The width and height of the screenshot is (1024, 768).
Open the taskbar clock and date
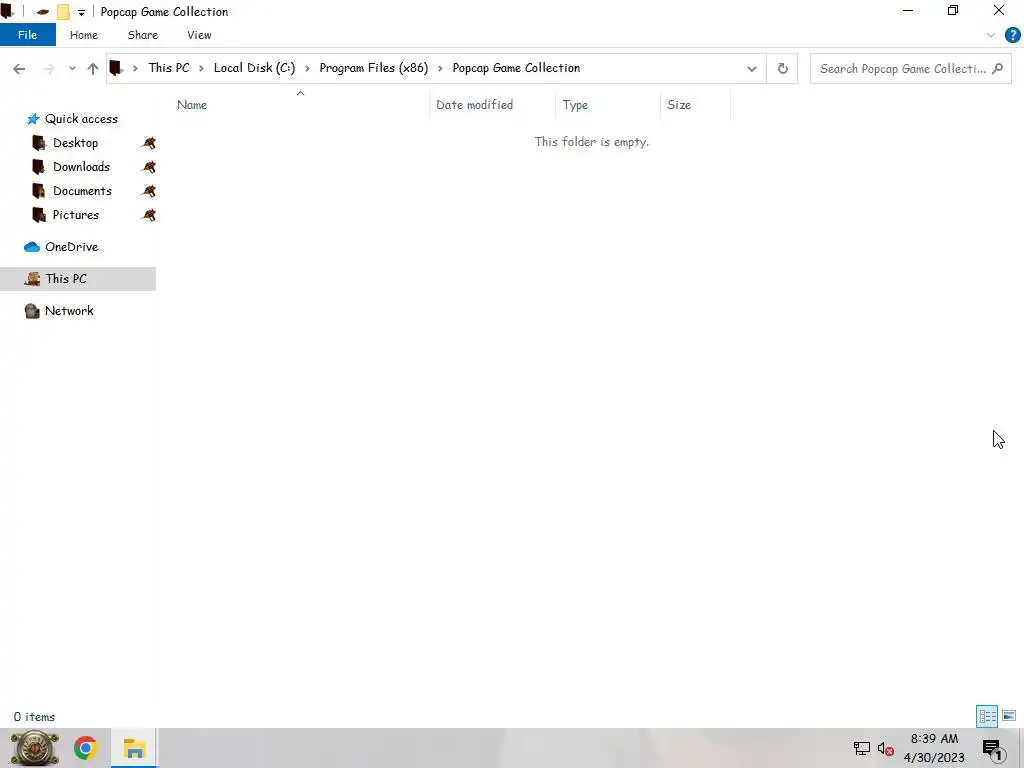pyautogui.click(x=934, y=748)
